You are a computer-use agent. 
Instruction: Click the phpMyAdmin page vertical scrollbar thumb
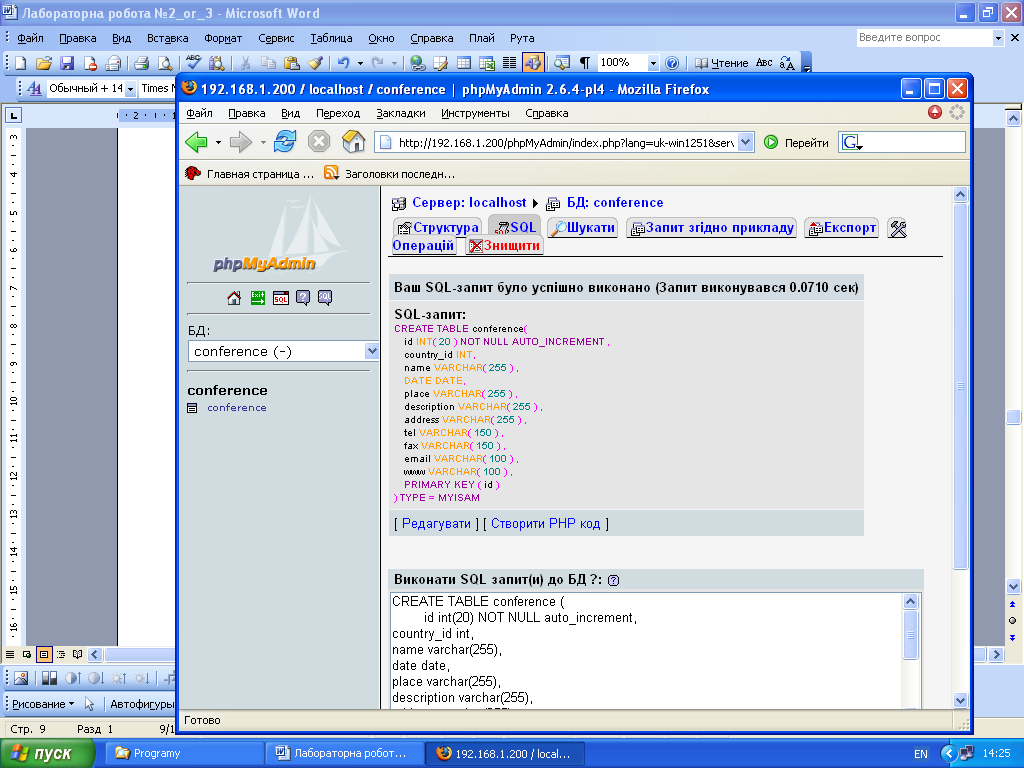point(960,385)
